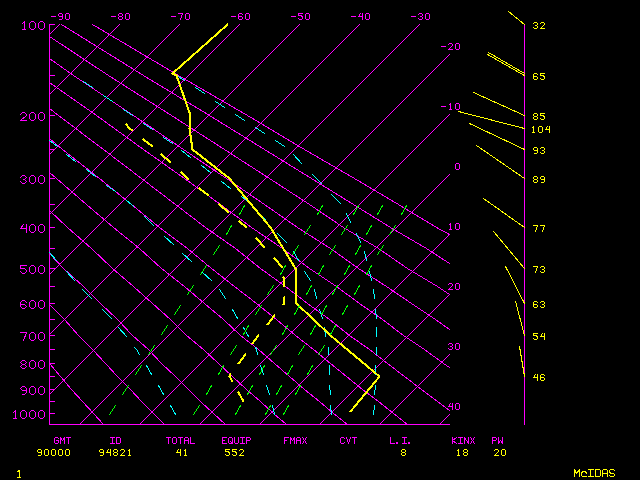The height and width of the screenshot is (480, 640).
Task: Click the FMAX header label
Action: pyautogui.click(x=295, y=440)
